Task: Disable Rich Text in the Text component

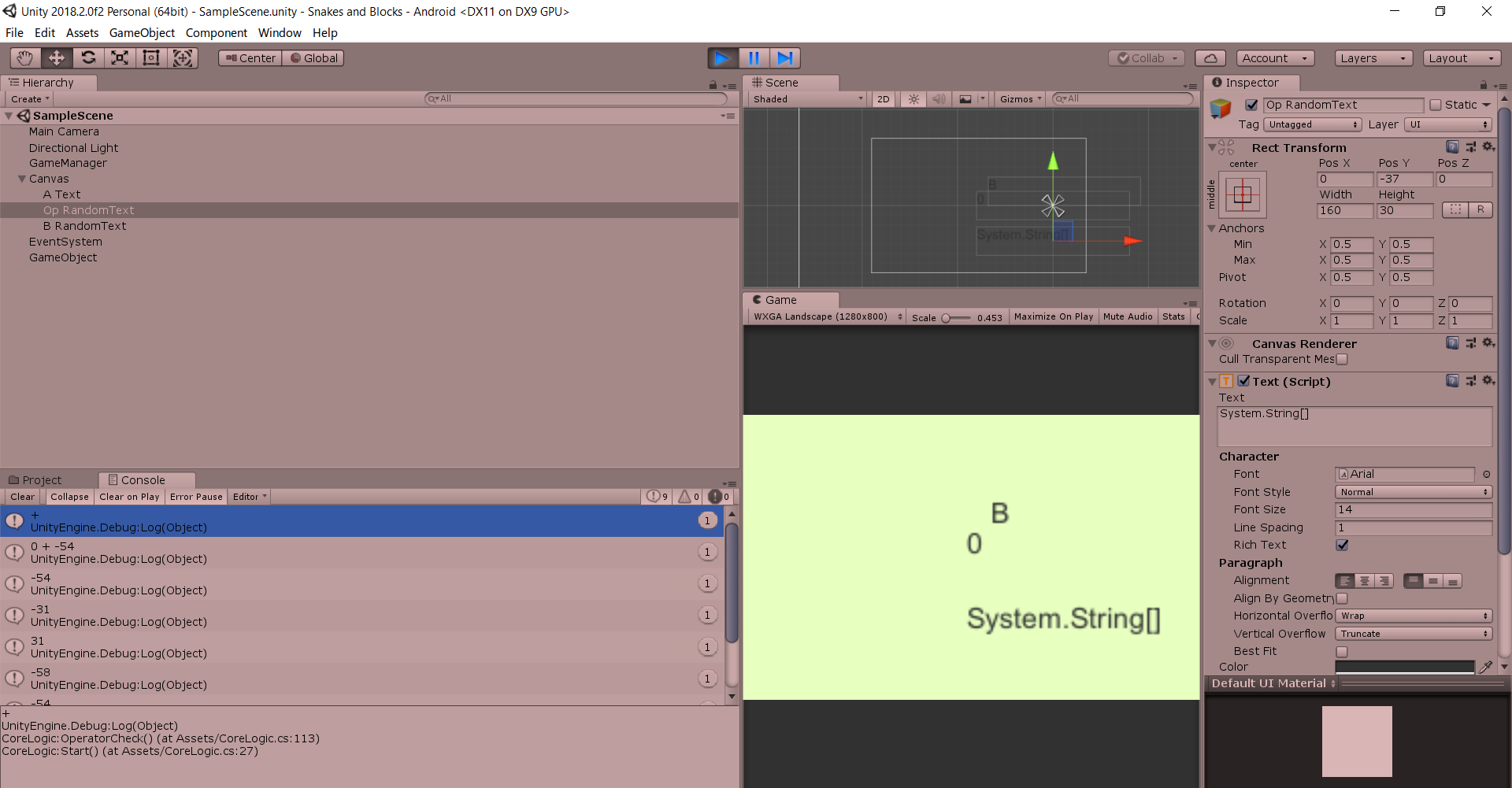Action: (1342, 545)
